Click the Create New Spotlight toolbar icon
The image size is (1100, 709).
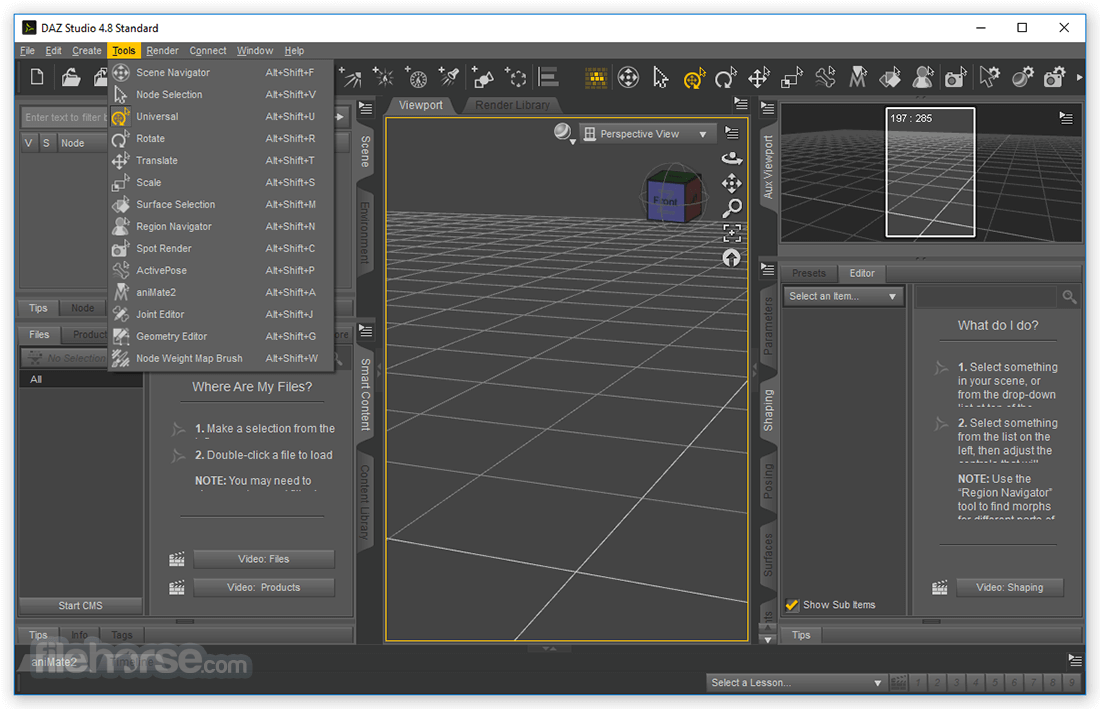(448, 76)
